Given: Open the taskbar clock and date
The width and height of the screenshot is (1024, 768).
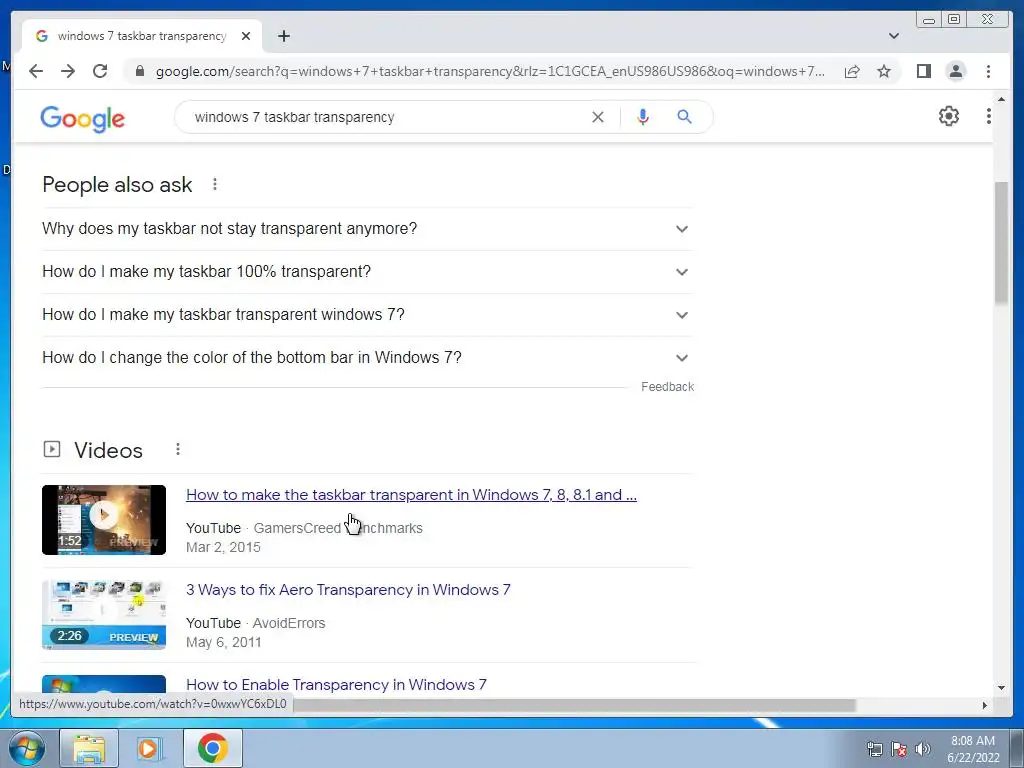Looking at the screenshot, I should [973, 749].
